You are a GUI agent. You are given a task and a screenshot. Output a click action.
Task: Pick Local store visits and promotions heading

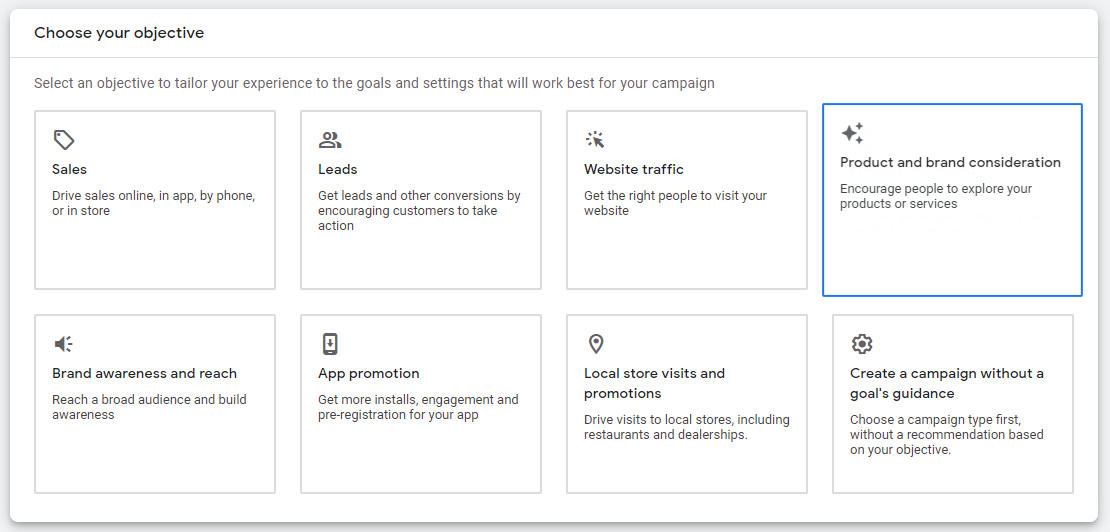(x=654, y=383)
